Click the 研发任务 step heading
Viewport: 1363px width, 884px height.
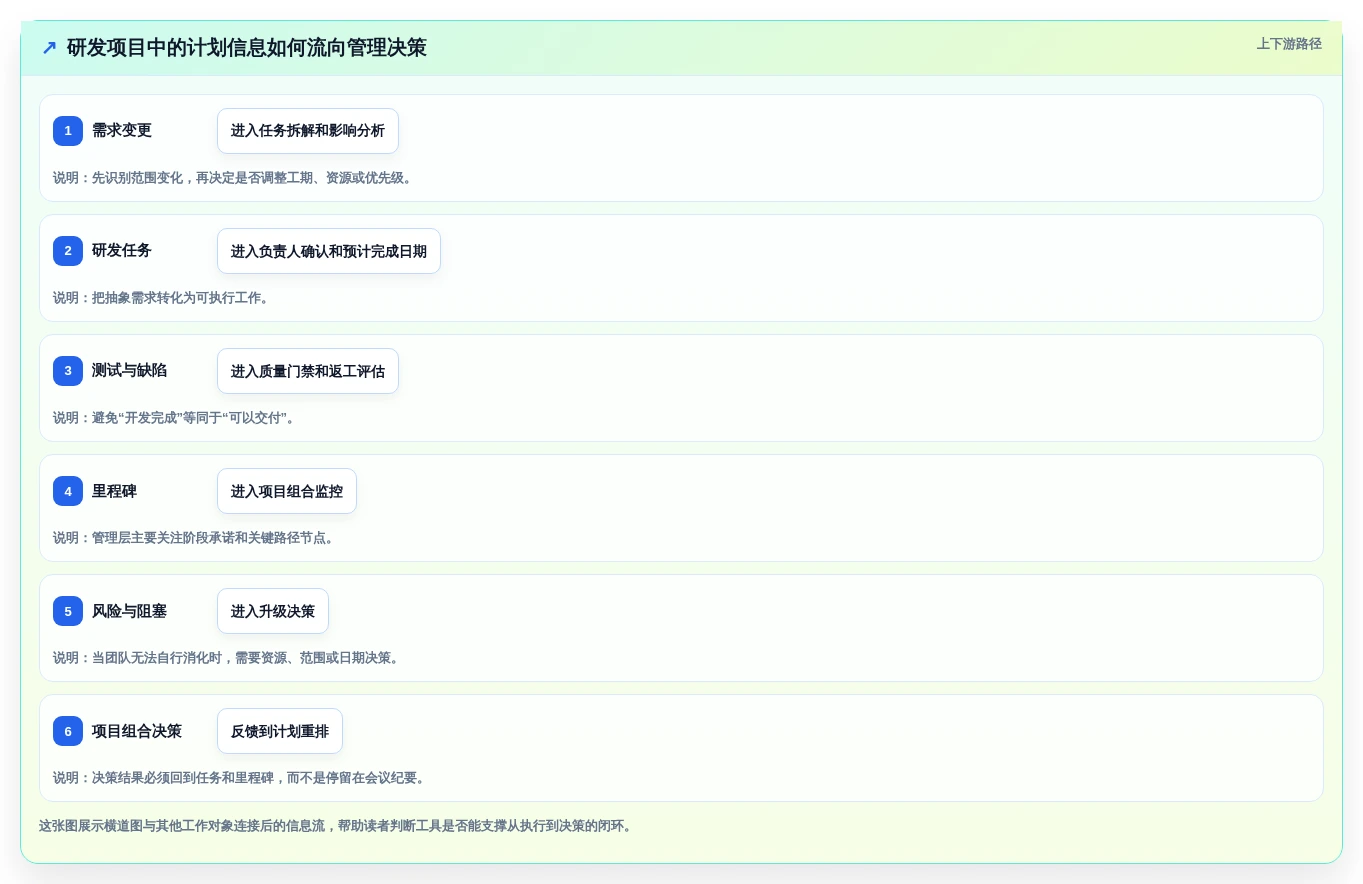click(x=122, y=251)
